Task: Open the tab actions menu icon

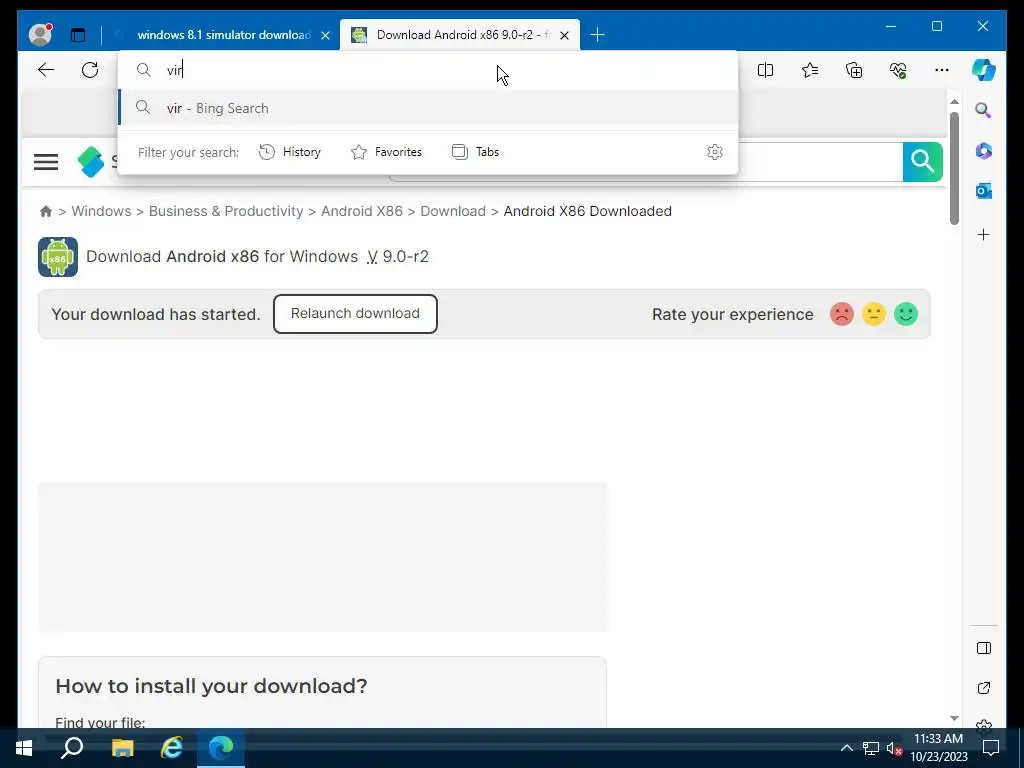Action: [78, 35]
